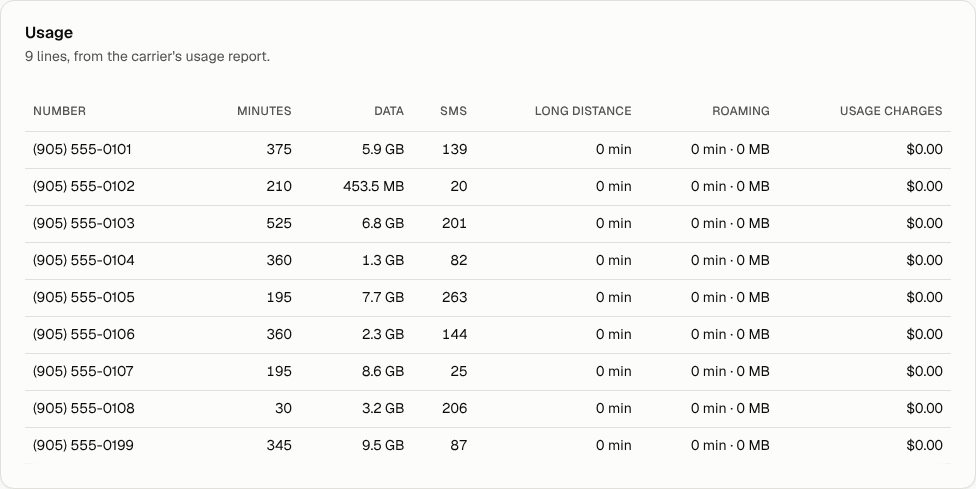Click the 263 SMS count cell
The width and height of the screenshot is (976, 489).
(x=454, y=297)
